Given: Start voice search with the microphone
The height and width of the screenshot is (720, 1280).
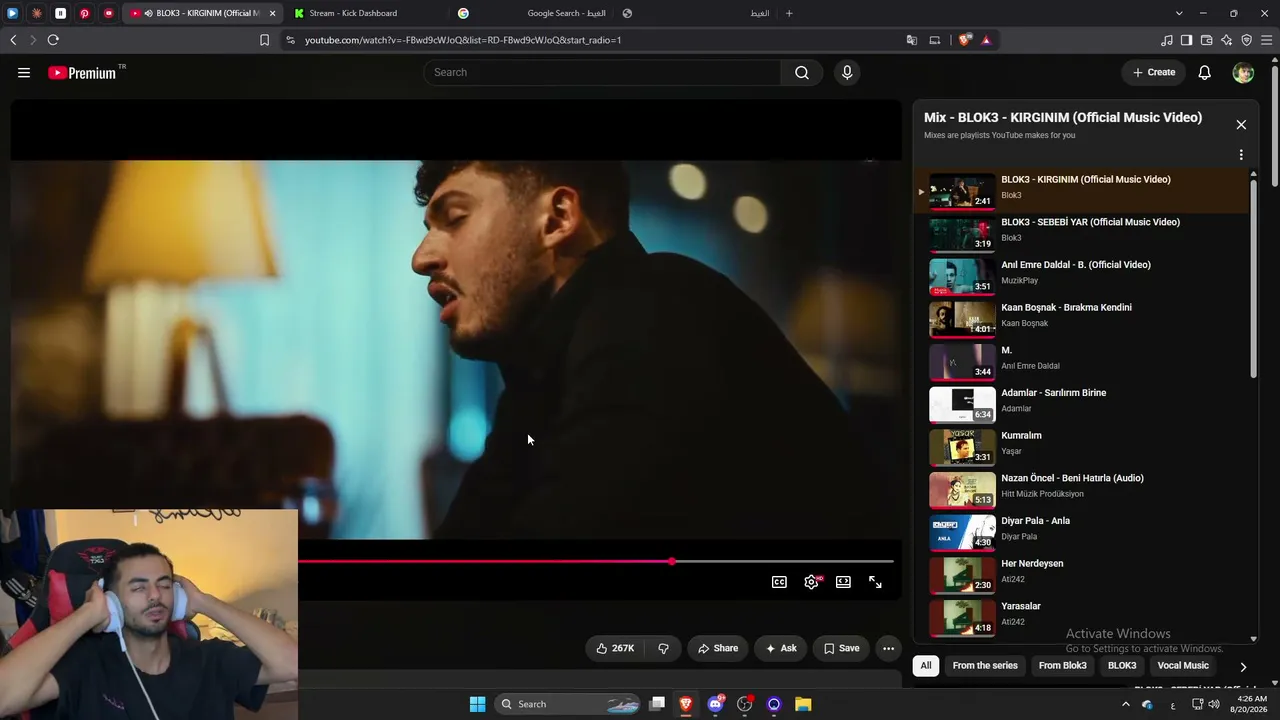Looking at the screenshot, I should (847, 72).
